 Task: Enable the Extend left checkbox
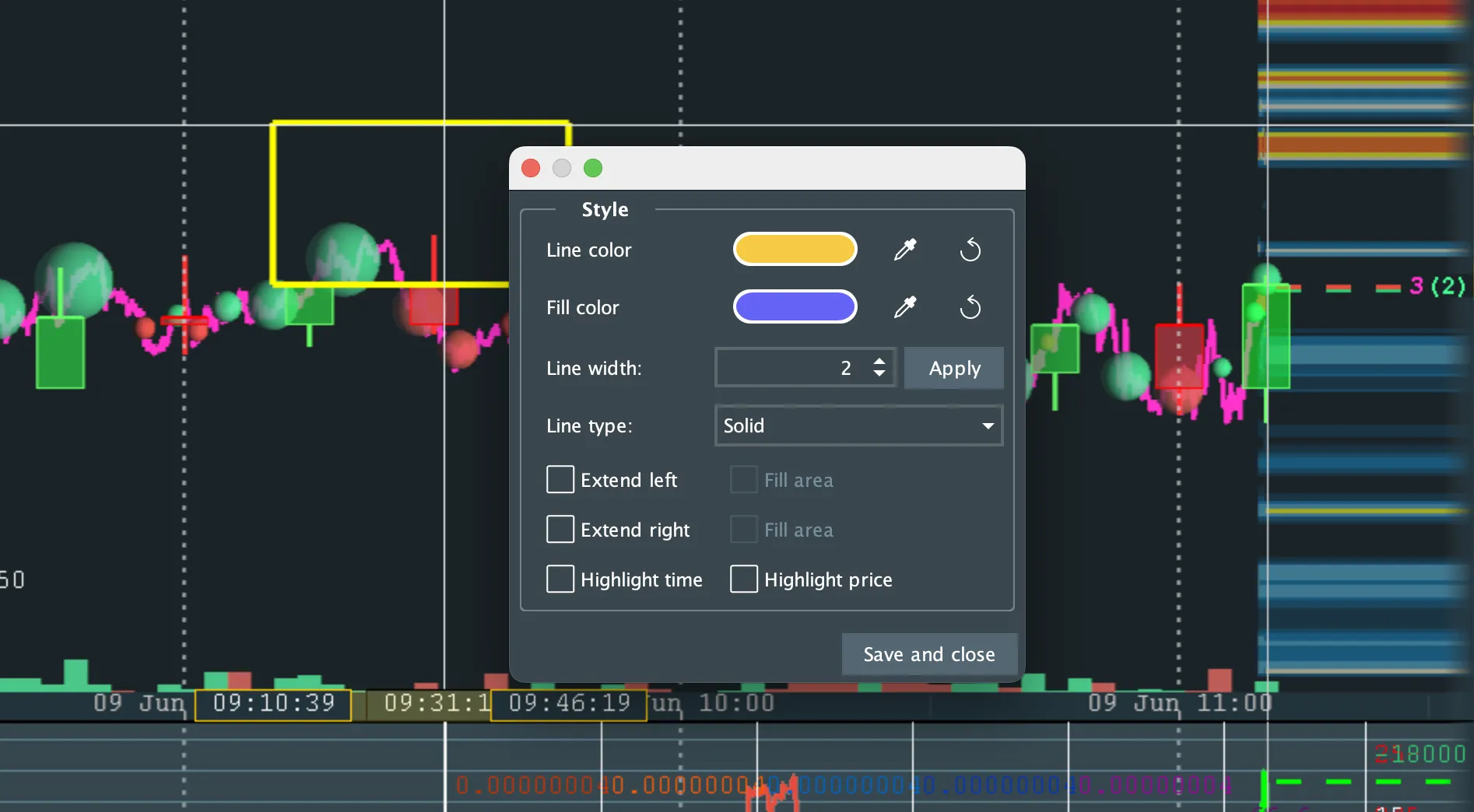tap(560, 480)
